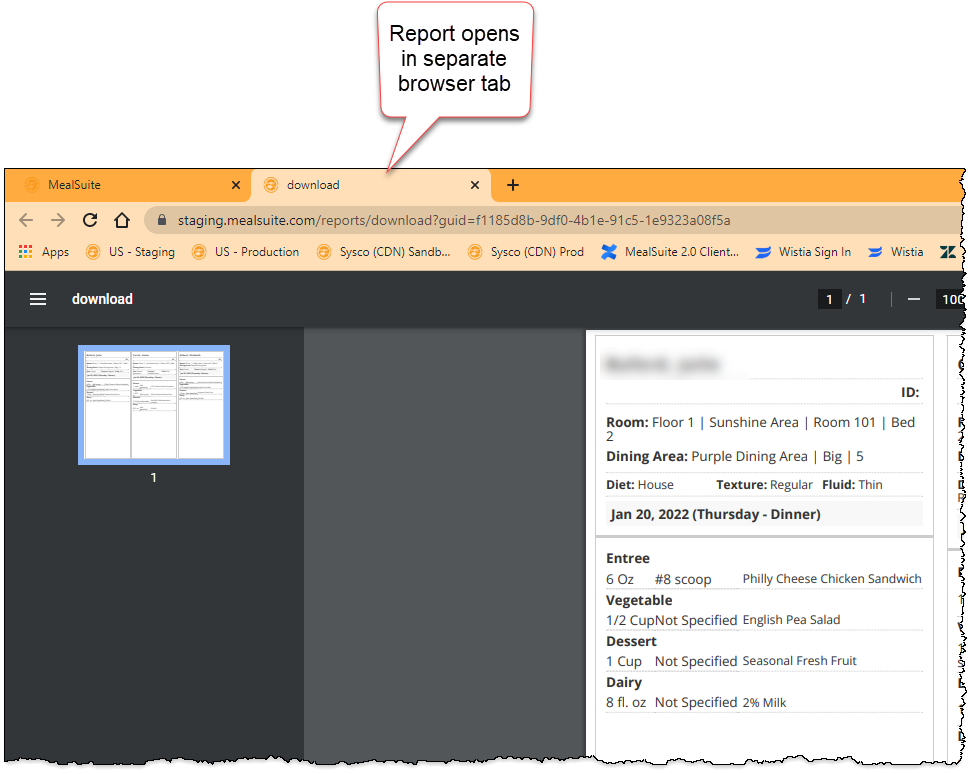The width and height of the screenshot is (972, 774).
Task: Click the 'Texture: Regular' text
Action: pos(764,485)
